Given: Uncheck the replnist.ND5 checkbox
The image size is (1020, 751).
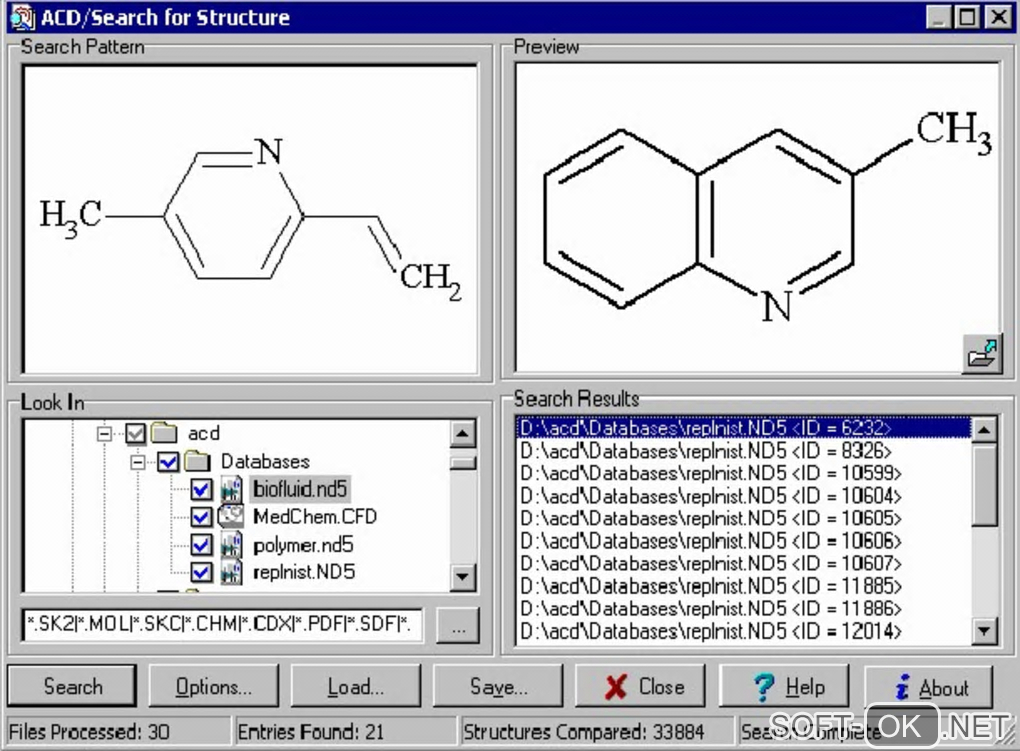Looking at the screenshot, I should click(x=201, y=573).
